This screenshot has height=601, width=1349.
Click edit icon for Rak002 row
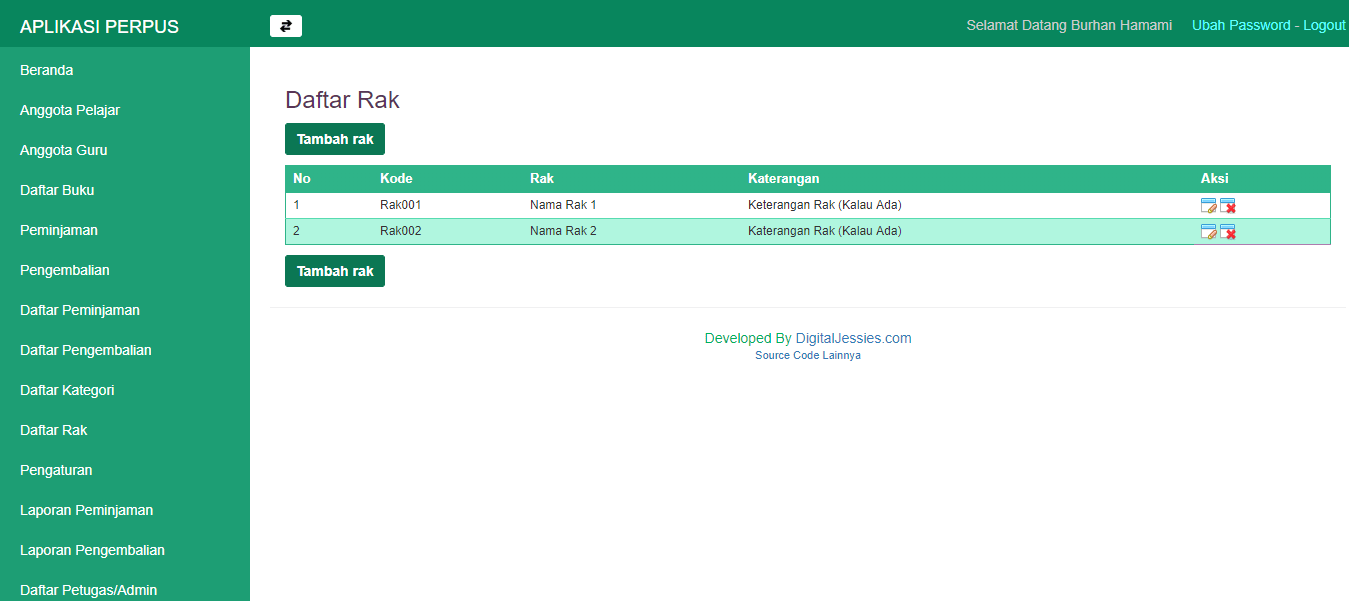(x=1208, y=232)
